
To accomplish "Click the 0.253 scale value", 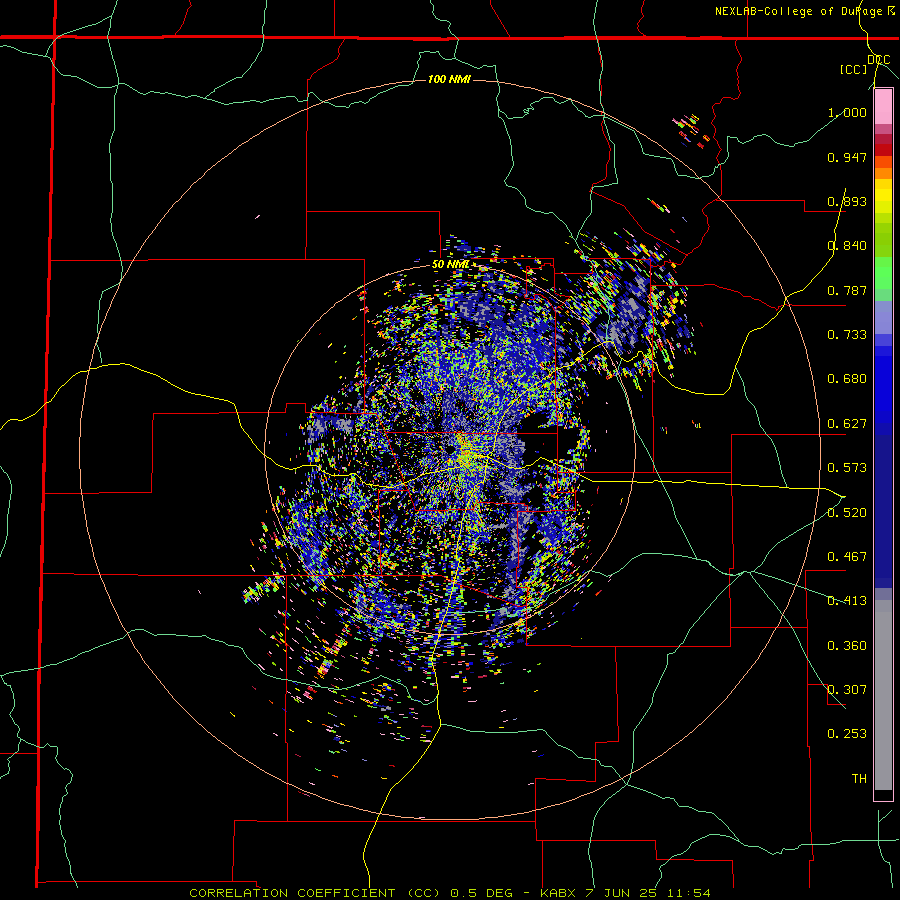I will tap(847, 734).
